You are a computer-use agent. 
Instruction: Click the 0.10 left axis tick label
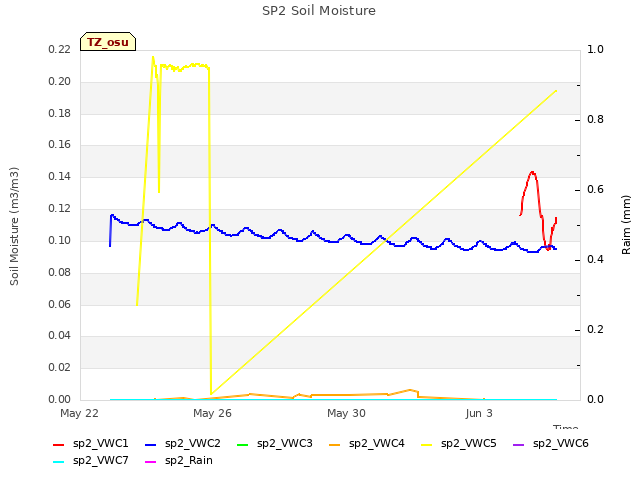click(60, 240)
